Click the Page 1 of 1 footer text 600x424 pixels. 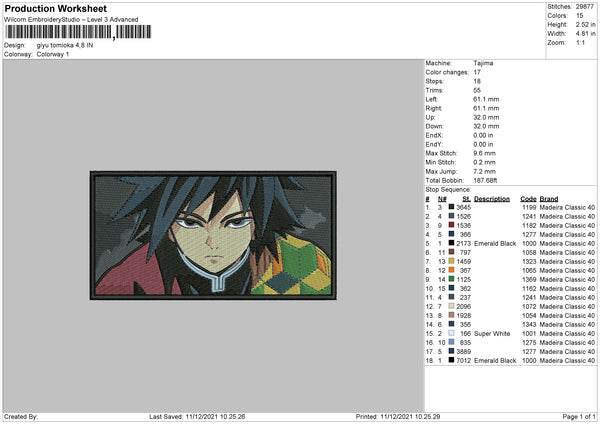[x=579, y=417]
